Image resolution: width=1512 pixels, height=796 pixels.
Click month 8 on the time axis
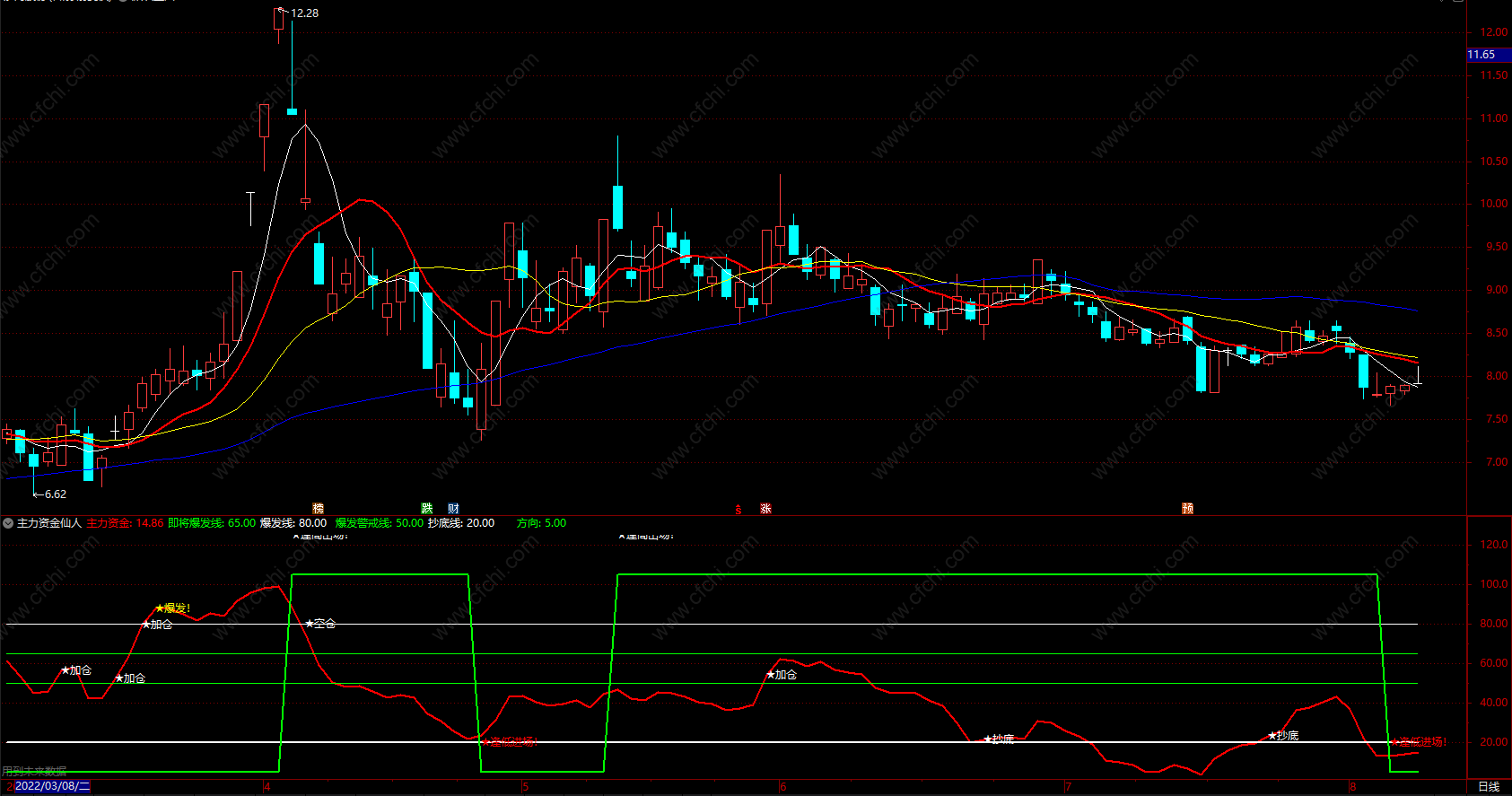[x=1352, y=787]
